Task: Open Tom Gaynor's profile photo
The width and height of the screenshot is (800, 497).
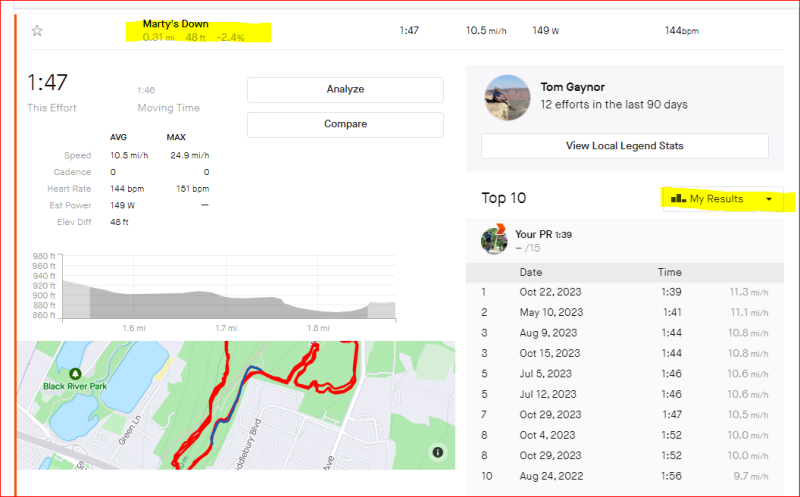Action: click(x=506, y=96)
